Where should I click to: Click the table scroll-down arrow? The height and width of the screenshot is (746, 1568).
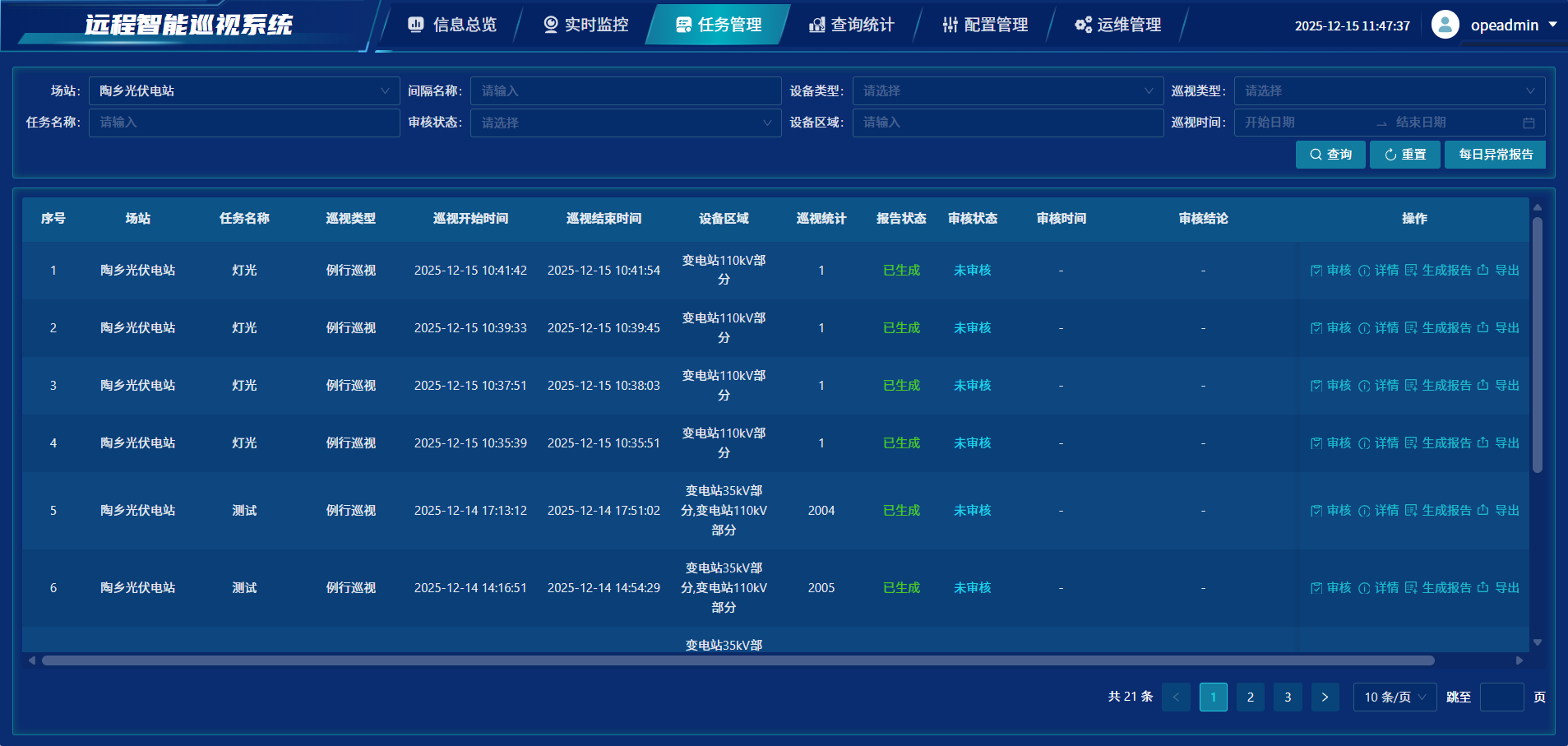[1538, 642]
